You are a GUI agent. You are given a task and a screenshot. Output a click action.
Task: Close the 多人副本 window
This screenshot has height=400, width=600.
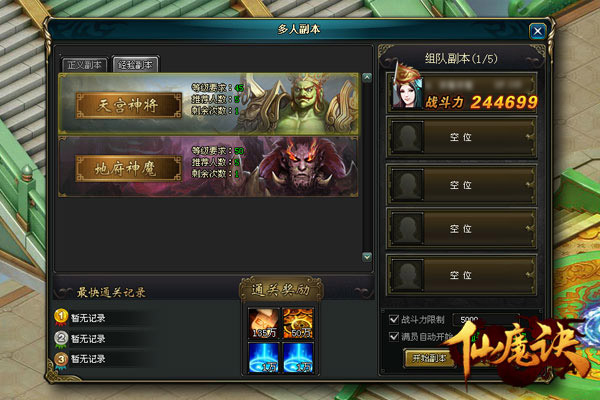coord(538,31)
